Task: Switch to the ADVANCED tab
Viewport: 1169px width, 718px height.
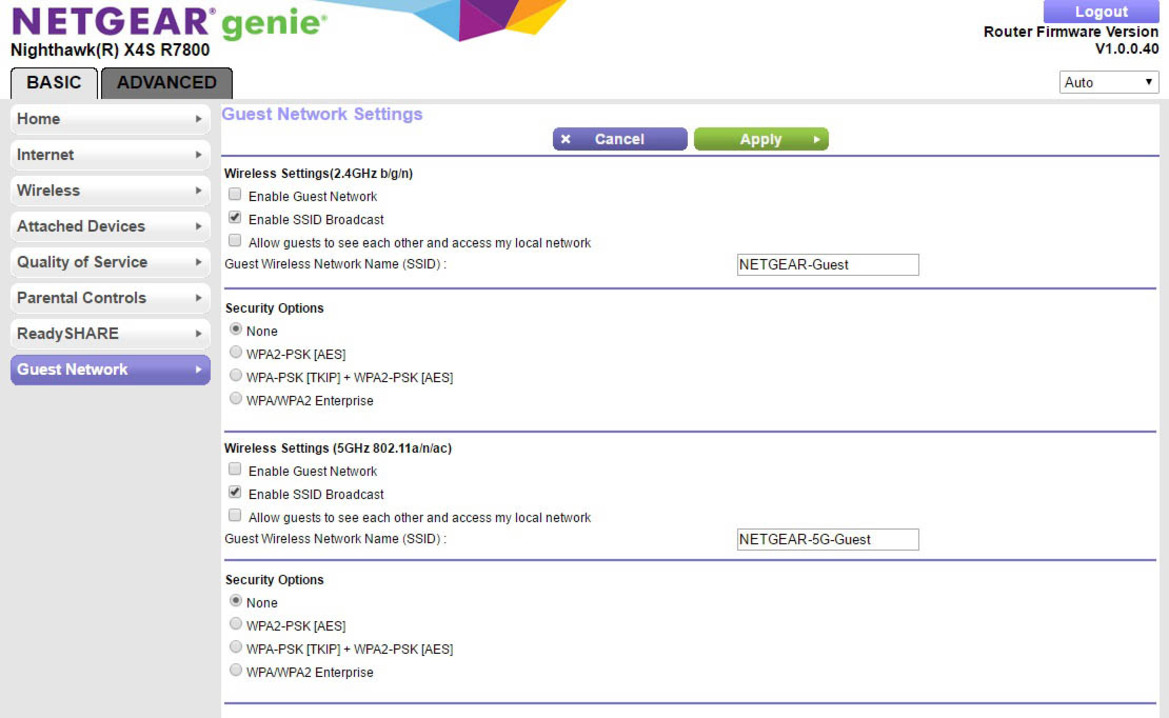Action: [166, 83]
